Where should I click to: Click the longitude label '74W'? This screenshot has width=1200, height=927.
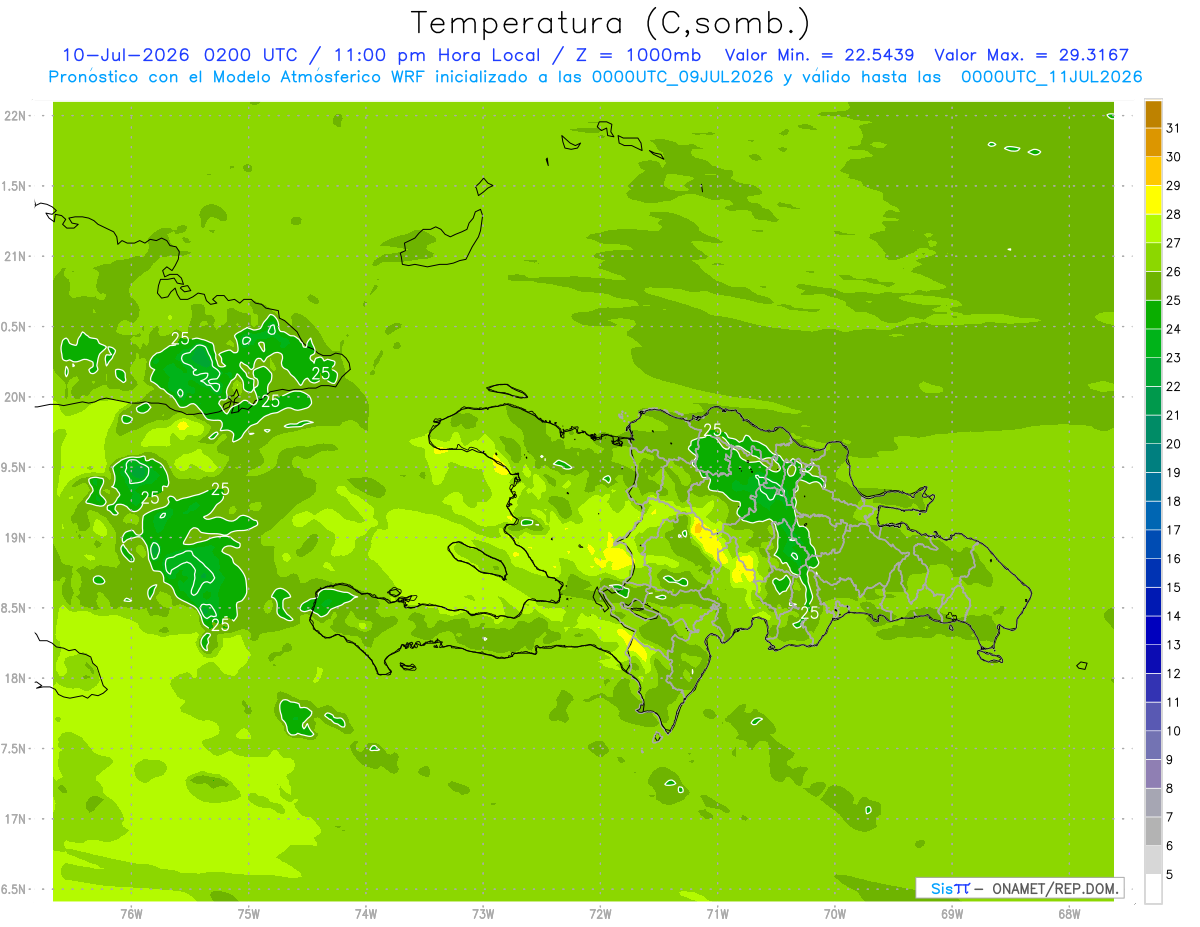(x=365, y=914)
